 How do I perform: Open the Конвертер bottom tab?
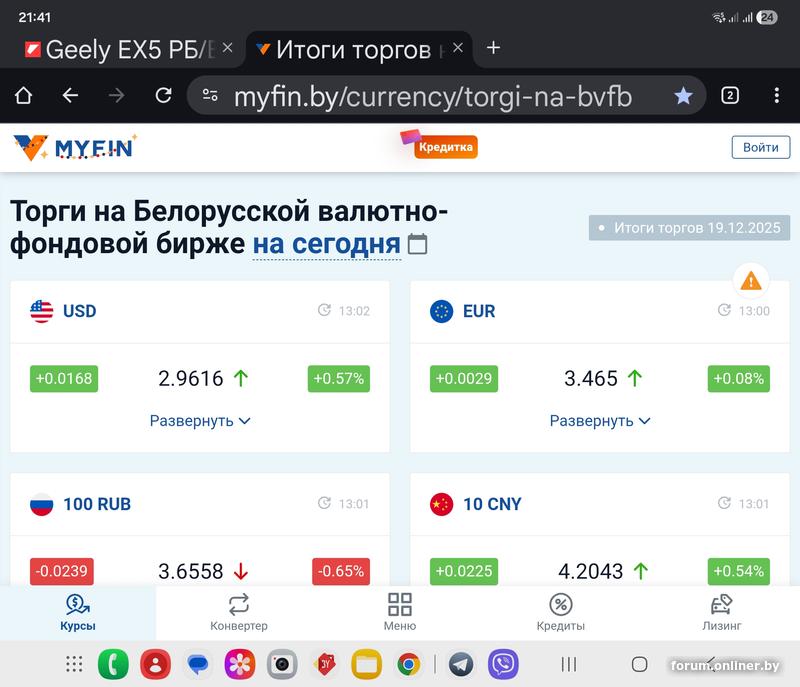(x=239, y=613)
